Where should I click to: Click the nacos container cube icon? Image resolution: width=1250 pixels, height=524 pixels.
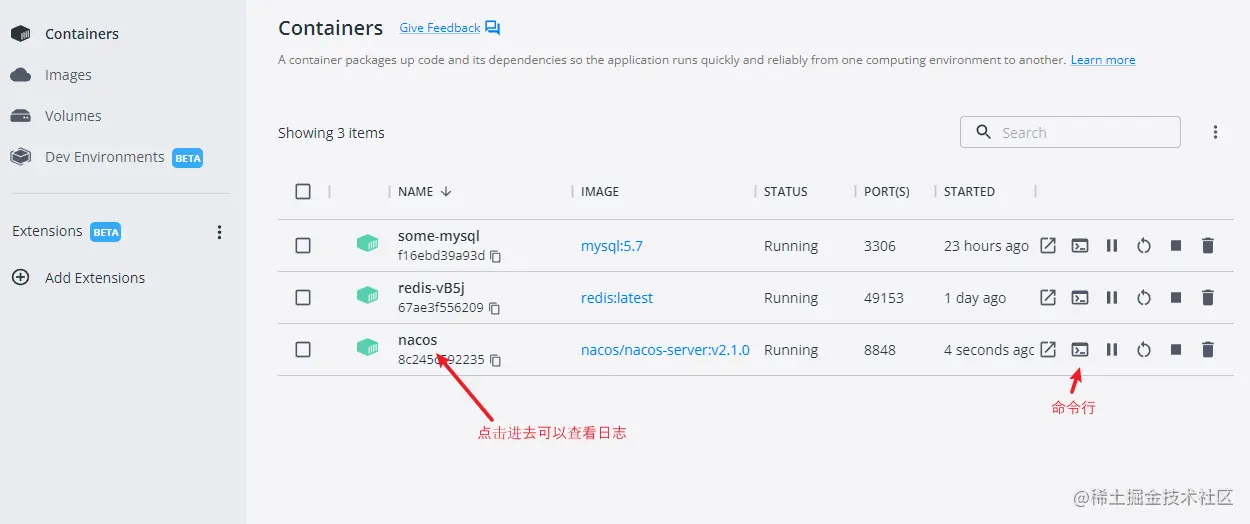(368, 348)
